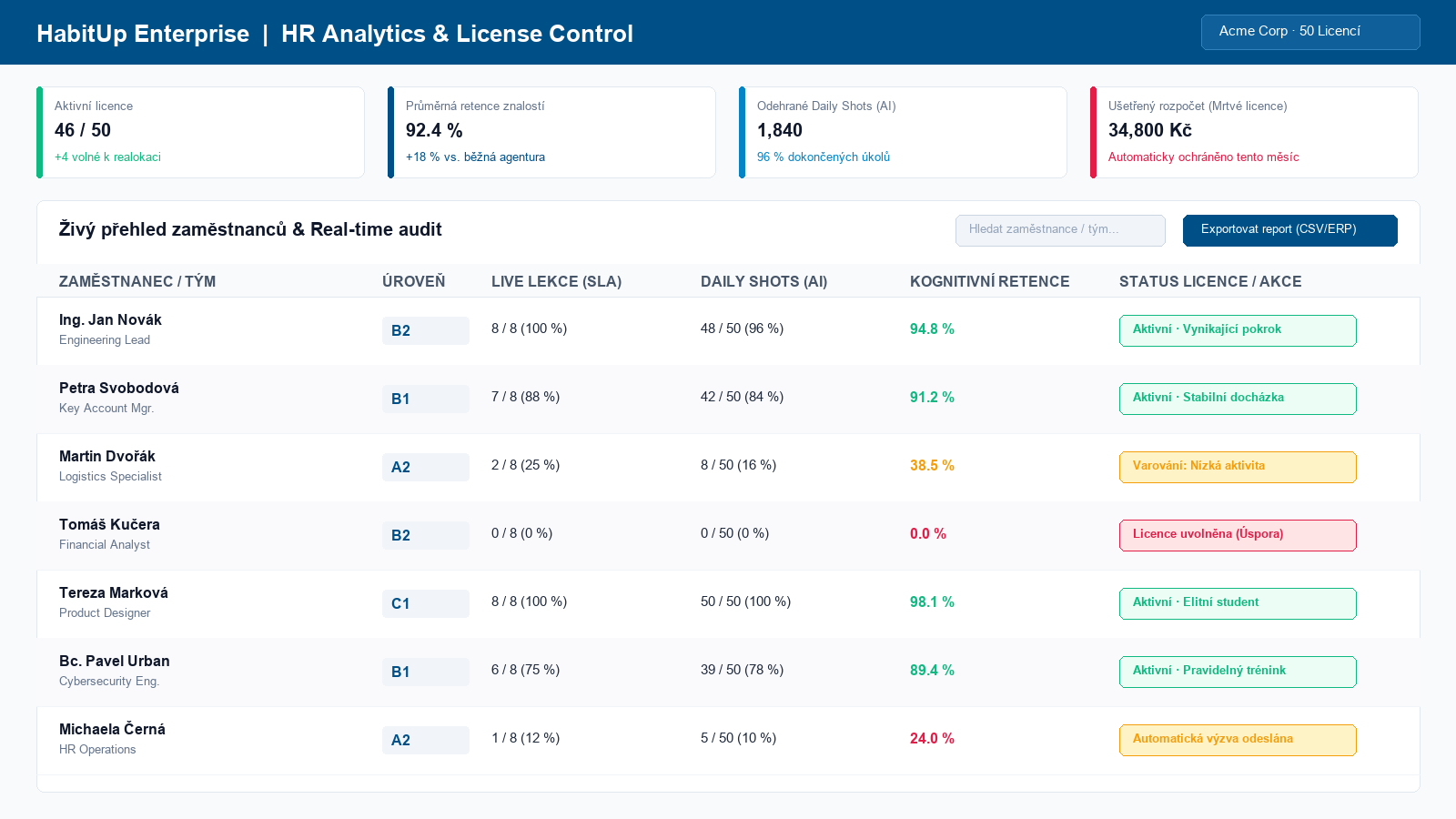Viewport: 1456px width, 819px height.
Task: Click the Exportovat report (CSV/ERP) button
Action: 1290,230
